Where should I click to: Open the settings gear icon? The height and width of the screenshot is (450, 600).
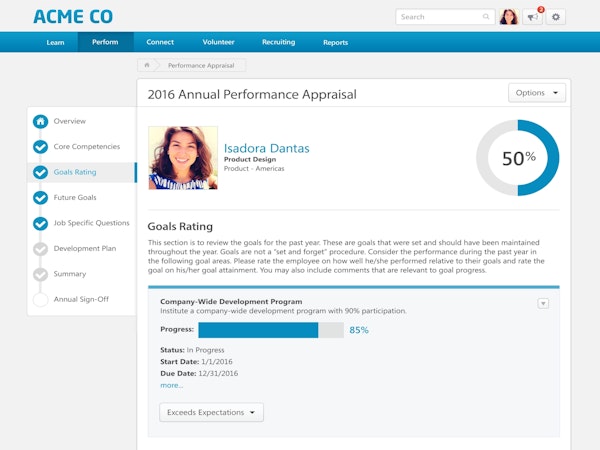click(x=557, y=17)
